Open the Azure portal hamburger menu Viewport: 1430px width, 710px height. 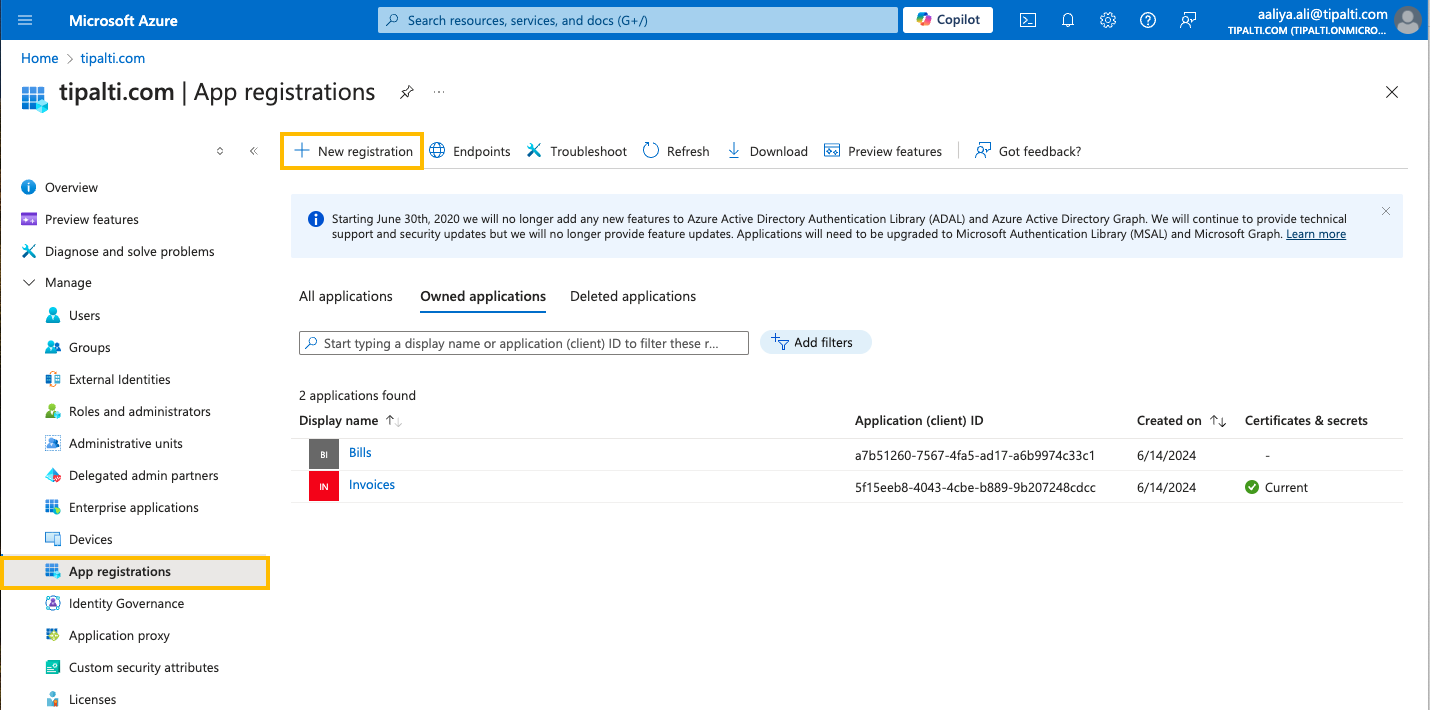(25, 20)
